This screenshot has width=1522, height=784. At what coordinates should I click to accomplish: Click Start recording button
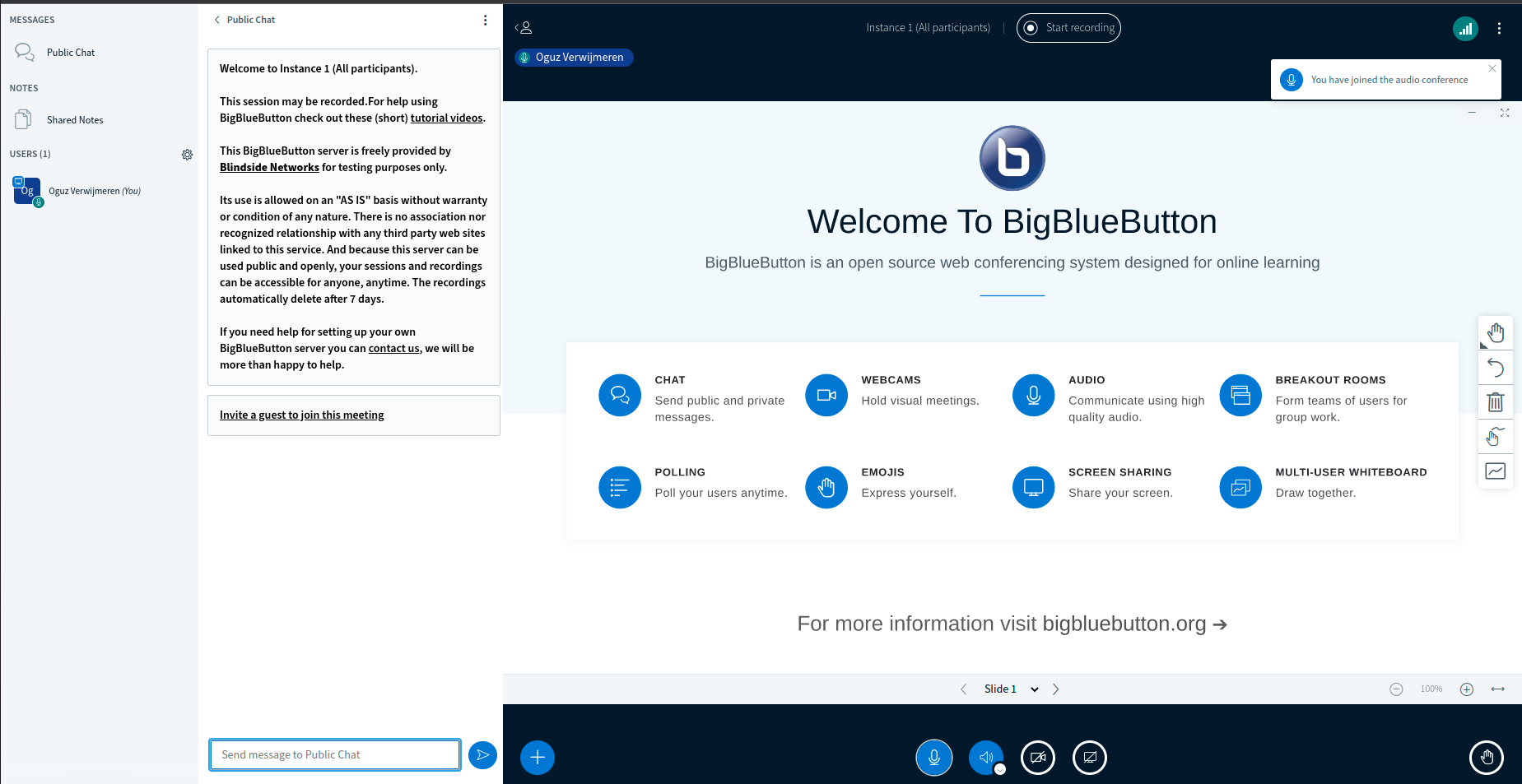point(1068,28)
